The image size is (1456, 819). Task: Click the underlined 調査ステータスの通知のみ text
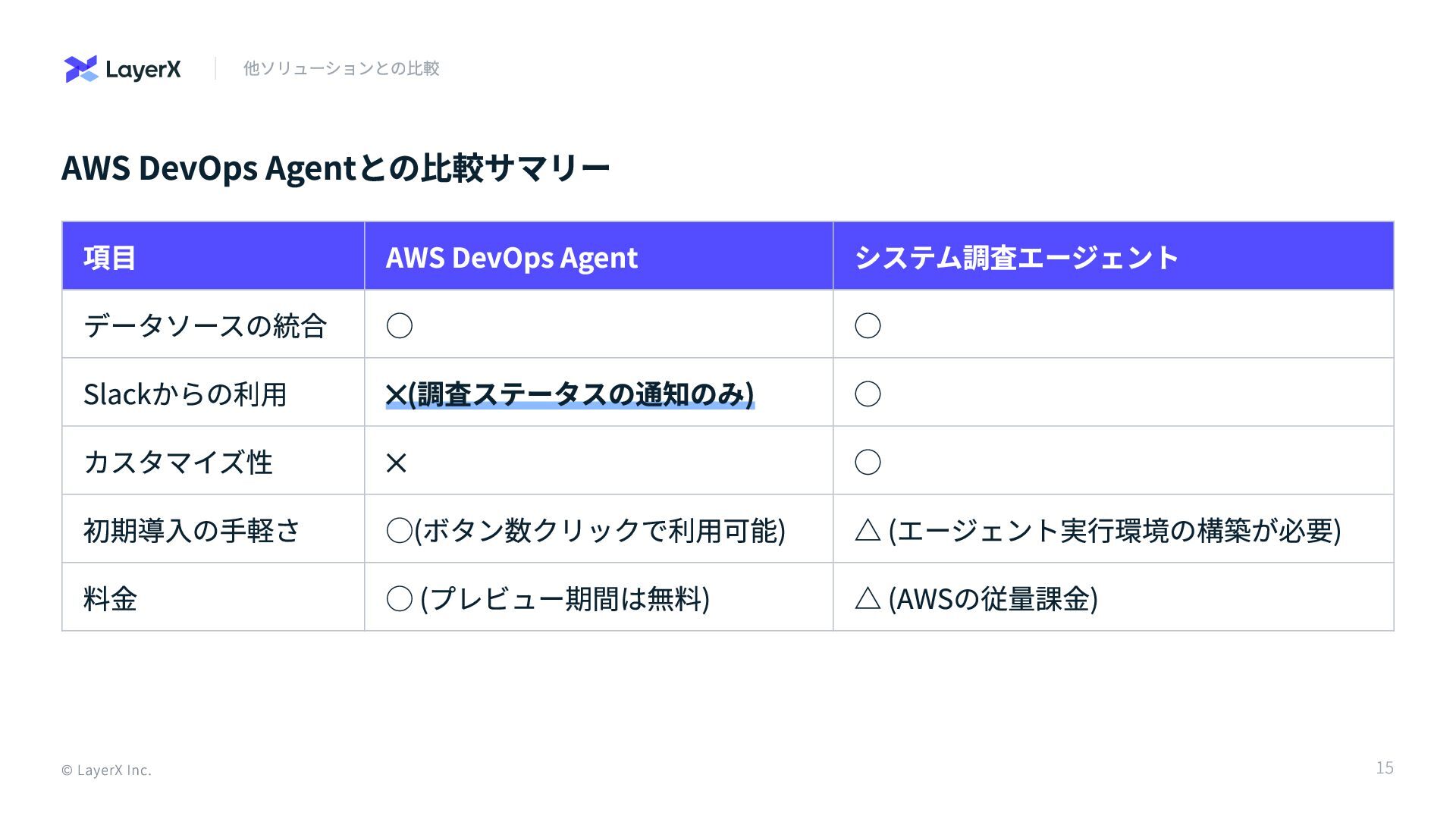point(581,394)
